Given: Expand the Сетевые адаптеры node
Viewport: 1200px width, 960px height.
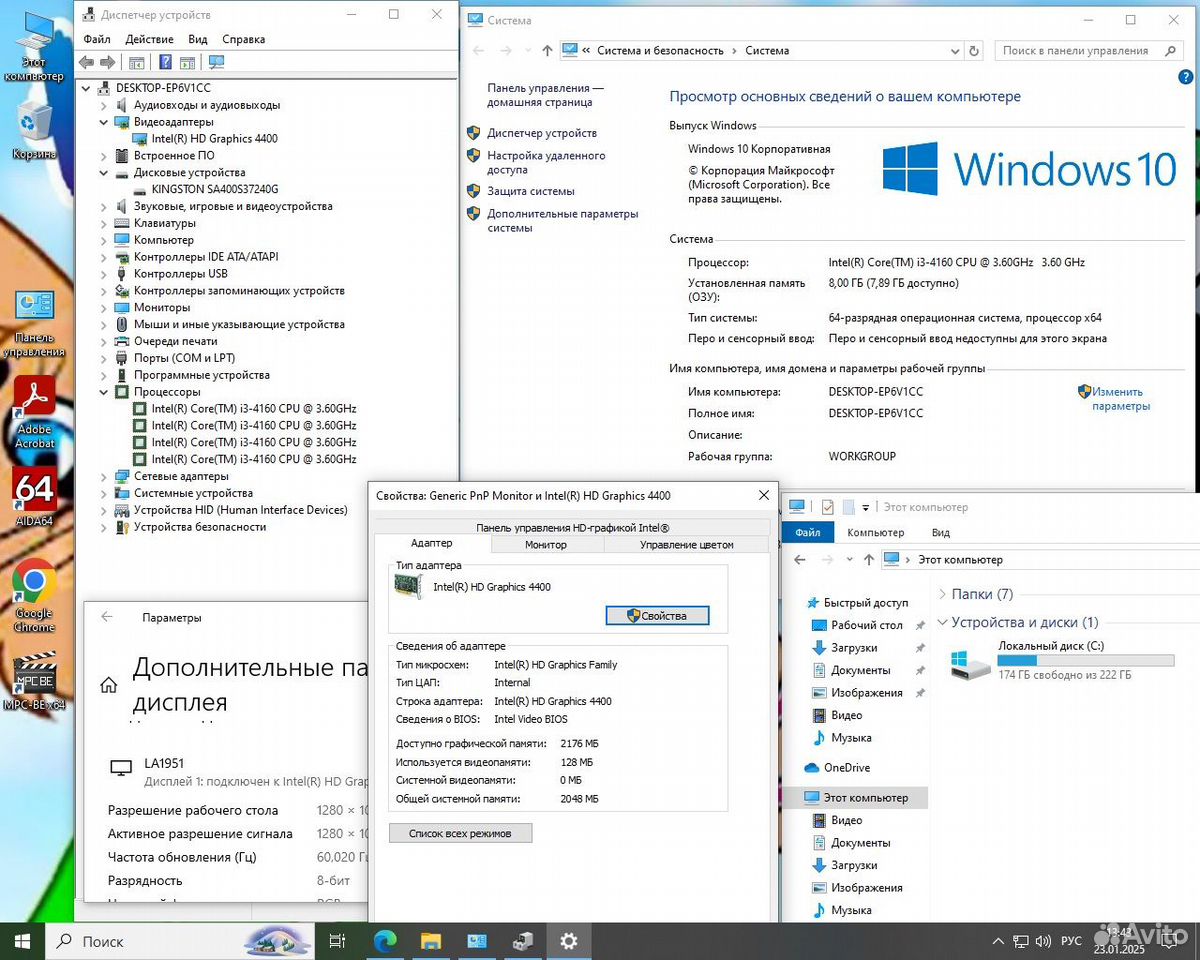Looking at the screenshot, I should (103, 476).
